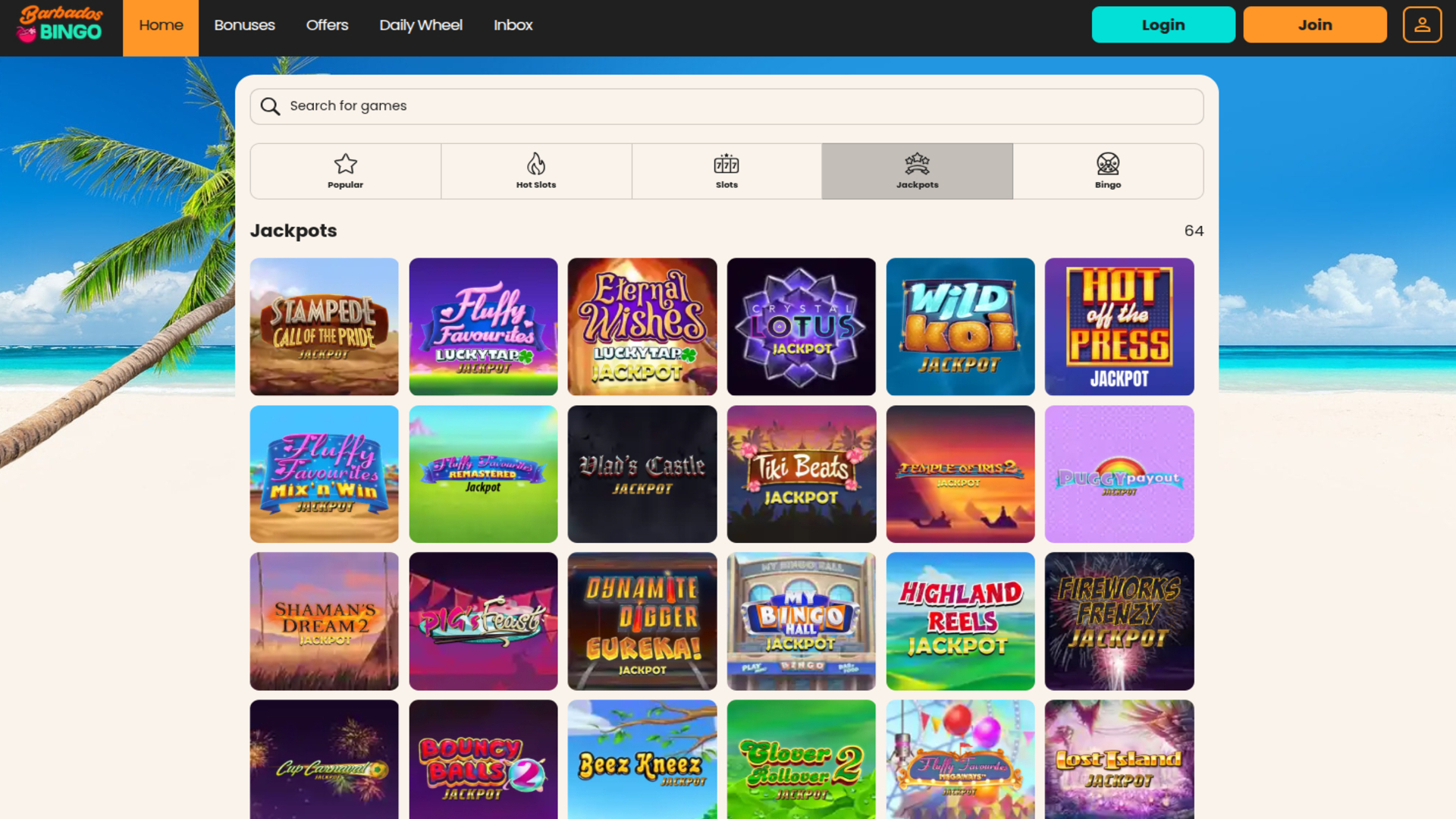Open the Fluffy Favourites LuckyTap Jackpot game
Image resolution: width=1456 pixels, height=819 pixels.
483,326
